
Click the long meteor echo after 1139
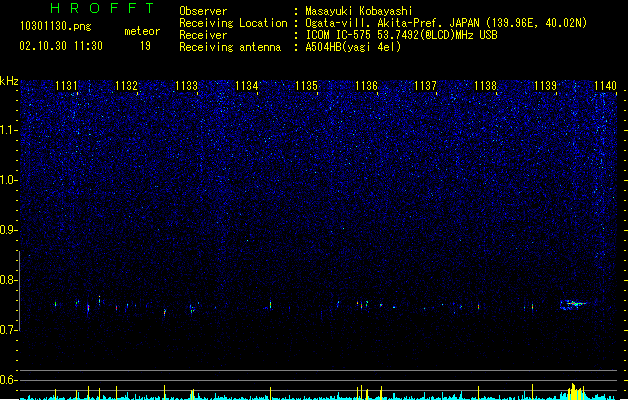(x=573, y=305)
